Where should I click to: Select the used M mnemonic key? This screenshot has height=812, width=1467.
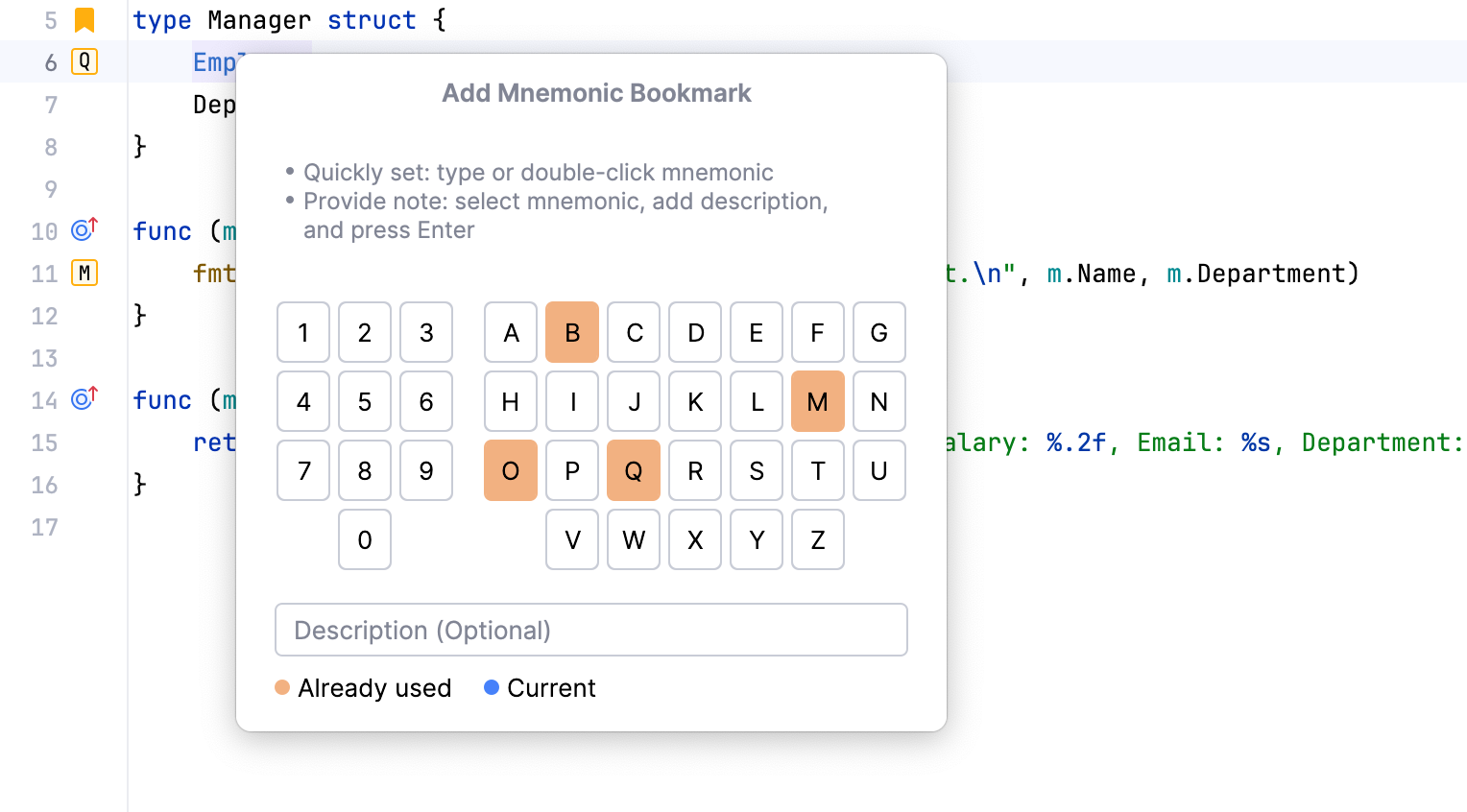817,401
